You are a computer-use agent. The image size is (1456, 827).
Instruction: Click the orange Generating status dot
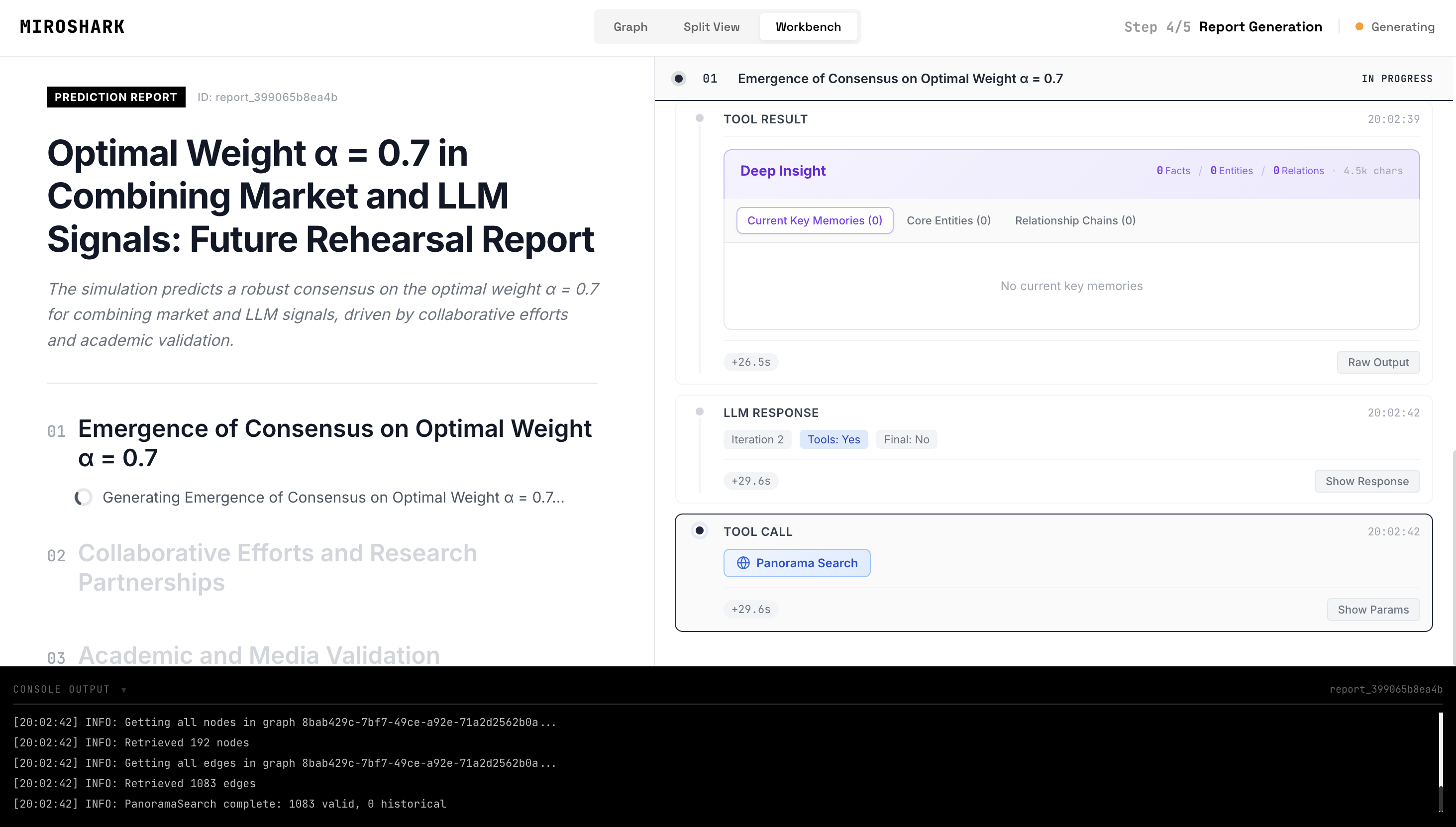pos(1359,27)
